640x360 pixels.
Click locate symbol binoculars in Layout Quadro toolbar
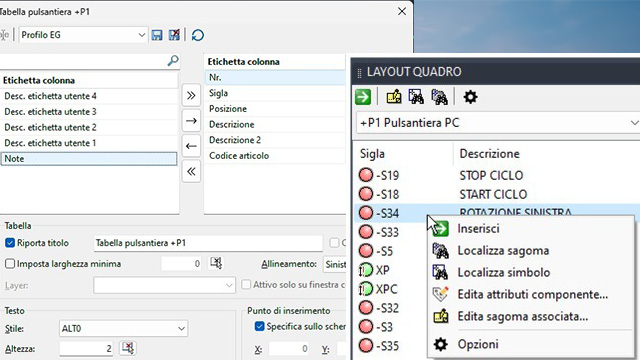tap(416, 97)
